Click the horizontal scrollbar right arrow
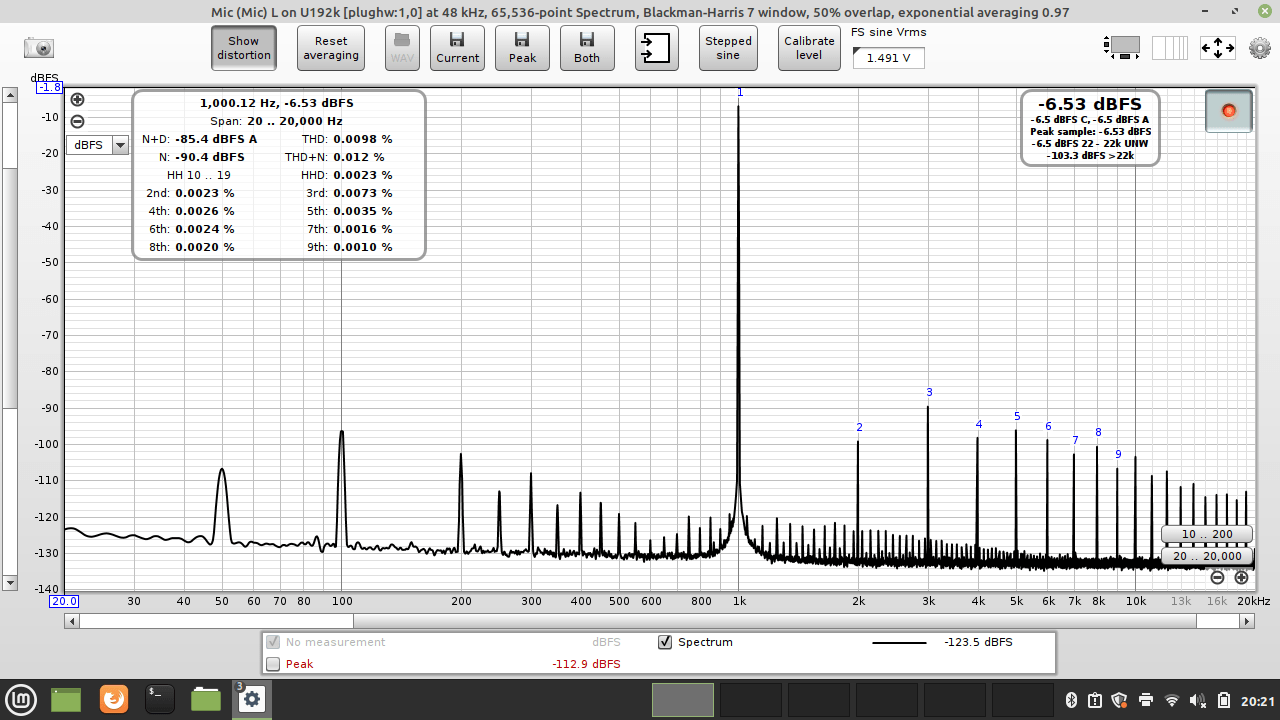This screenshot has width=1280, height=720. pos(1247,621)
